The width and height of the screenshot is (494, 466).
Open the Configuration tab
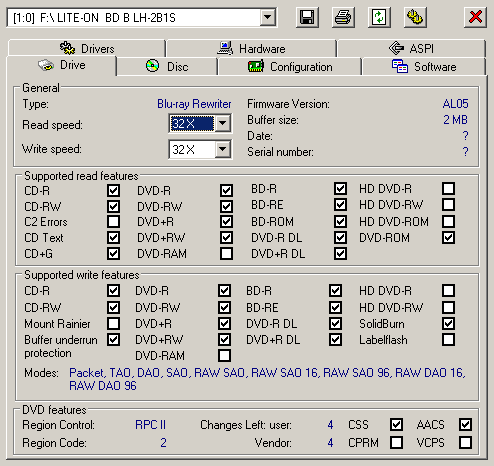pos(290,66)
